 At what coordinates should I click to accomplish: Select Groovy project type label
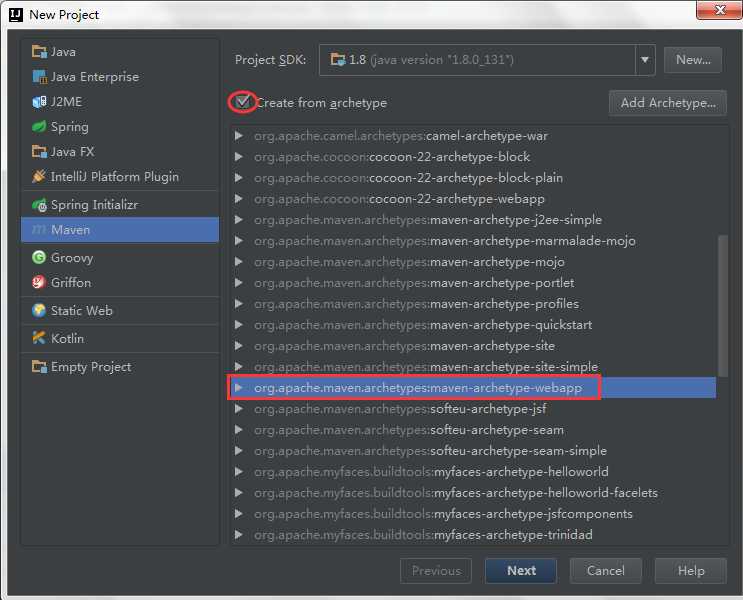[72, 258]
